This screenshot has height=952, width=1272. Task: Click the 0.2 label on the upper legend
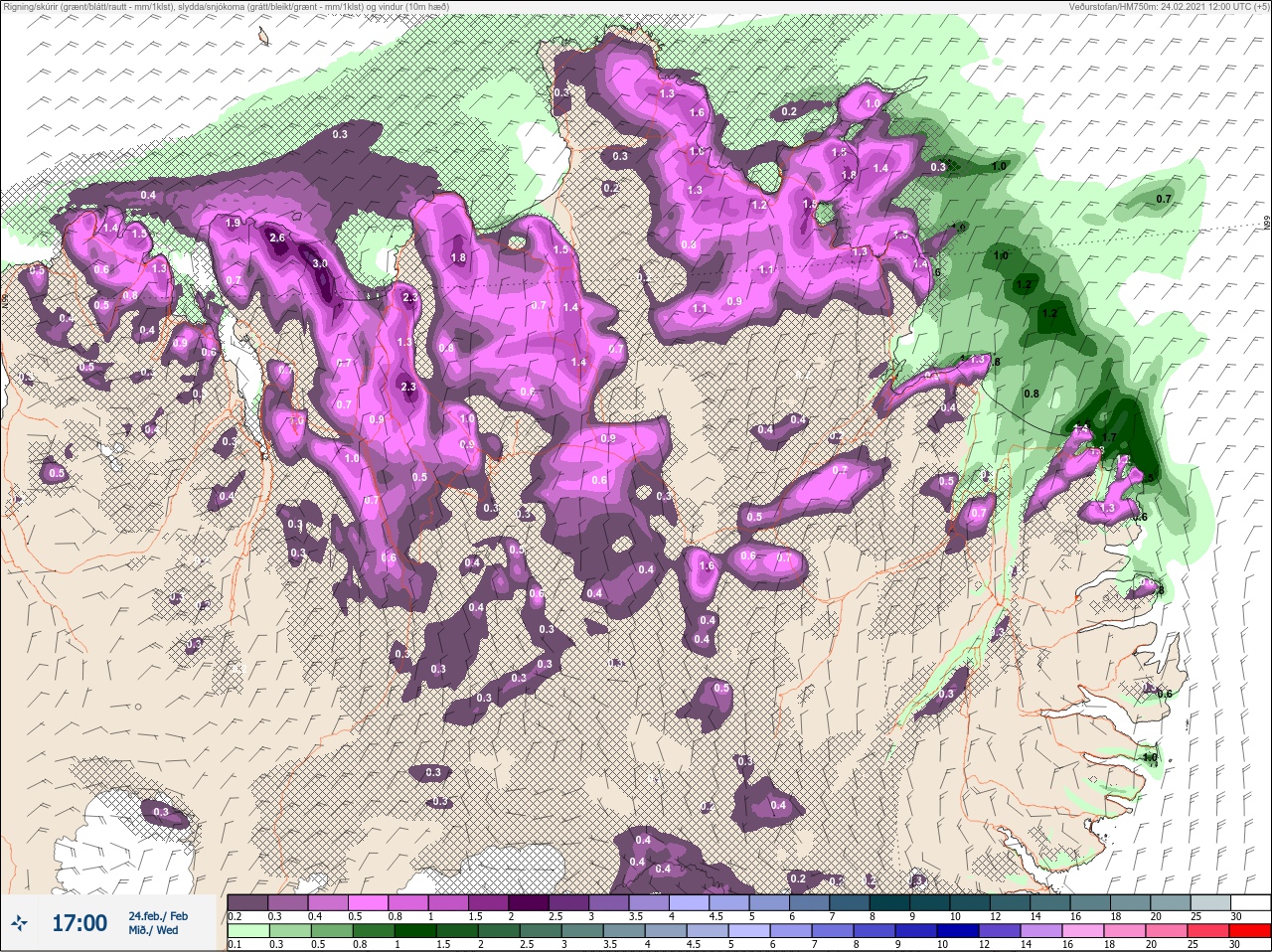[235, 916]
